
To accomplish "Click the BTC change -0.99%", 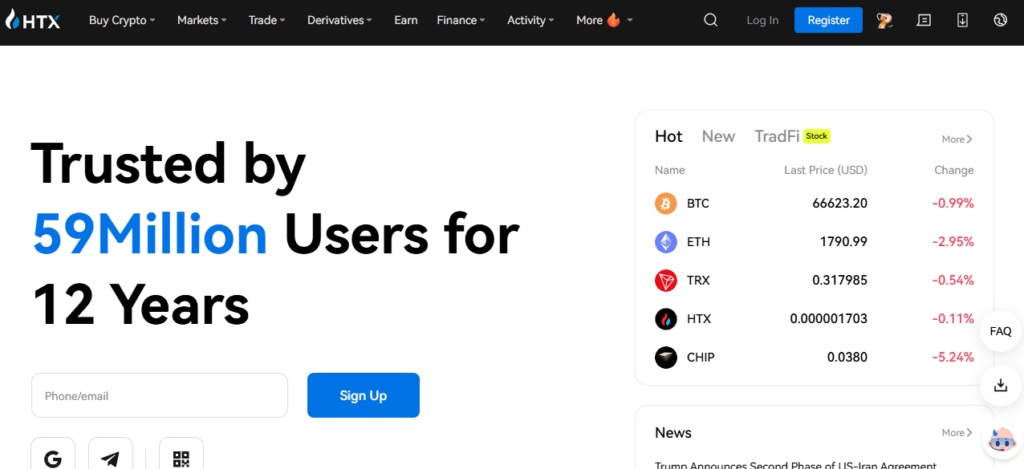I will [x=953, y=203].
